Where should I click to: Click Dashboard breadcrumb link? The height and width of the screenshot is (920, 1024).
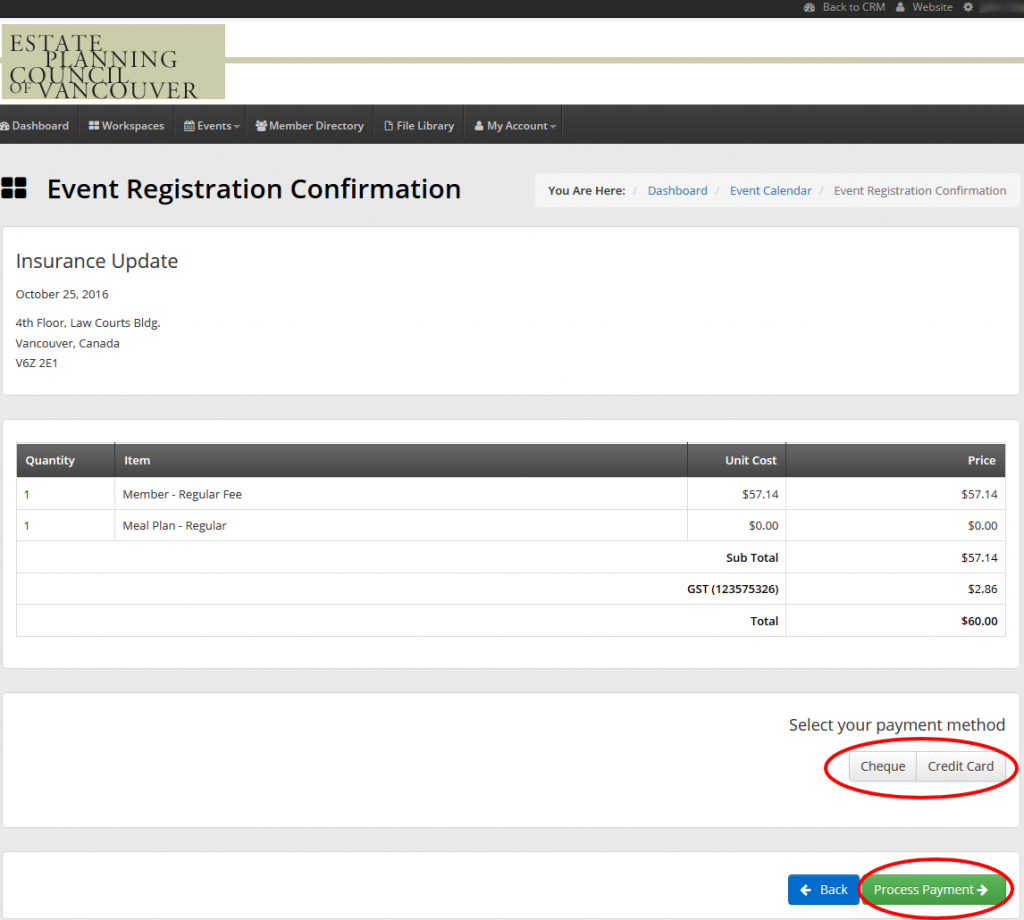(x=677, y=191)
